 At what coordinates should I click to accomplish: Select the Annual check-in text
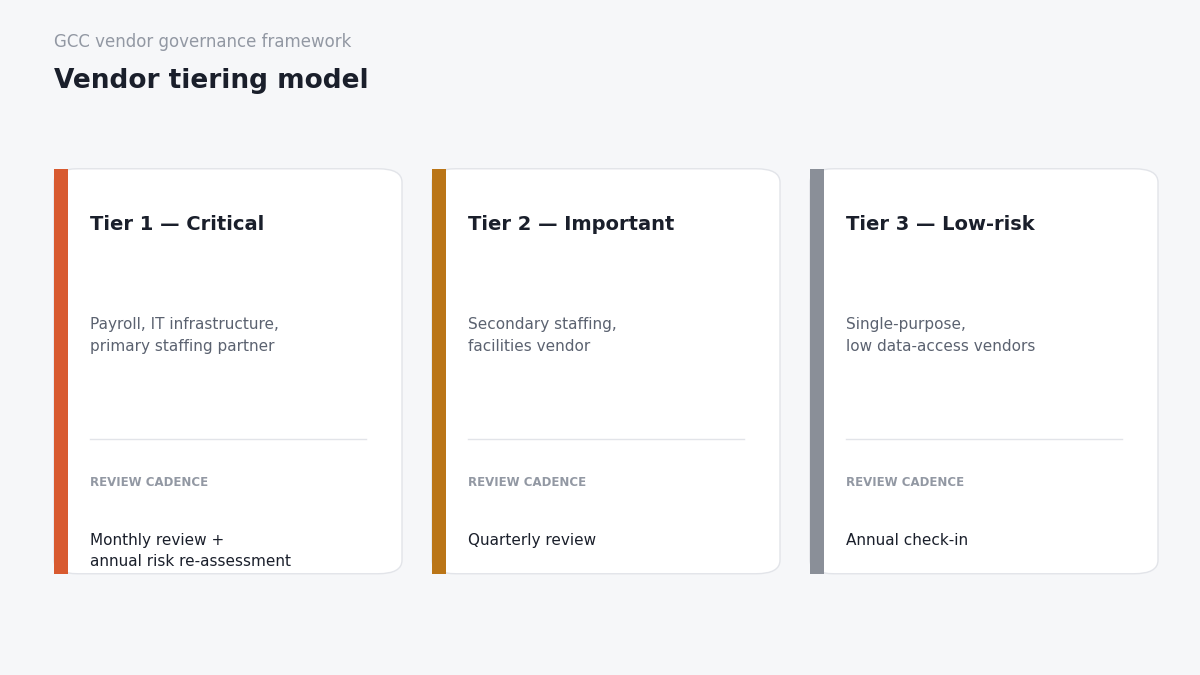(907, 540)
